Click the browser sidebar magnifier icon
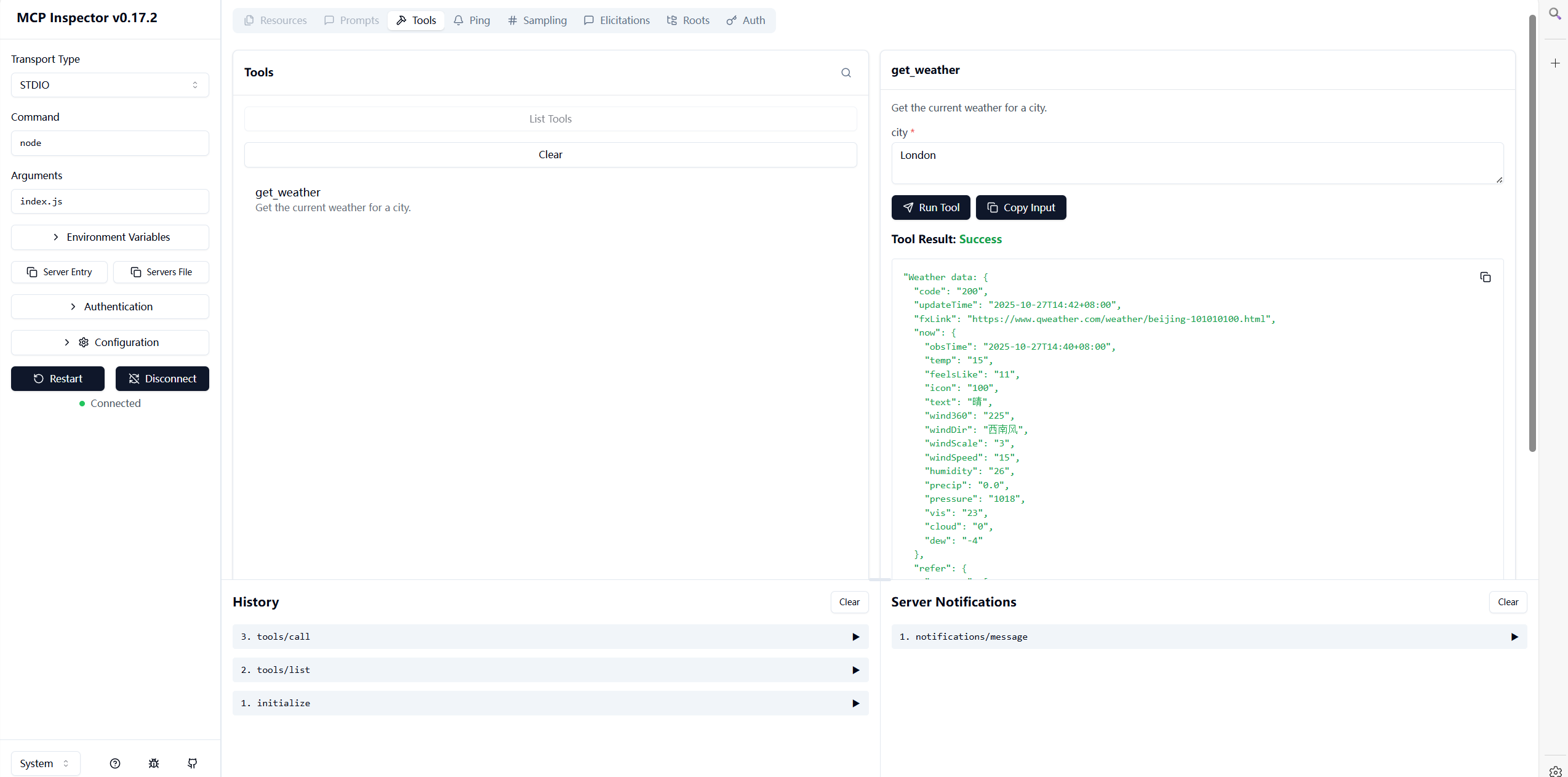Screen dimensions: 1568x777 click(1554, 14)
